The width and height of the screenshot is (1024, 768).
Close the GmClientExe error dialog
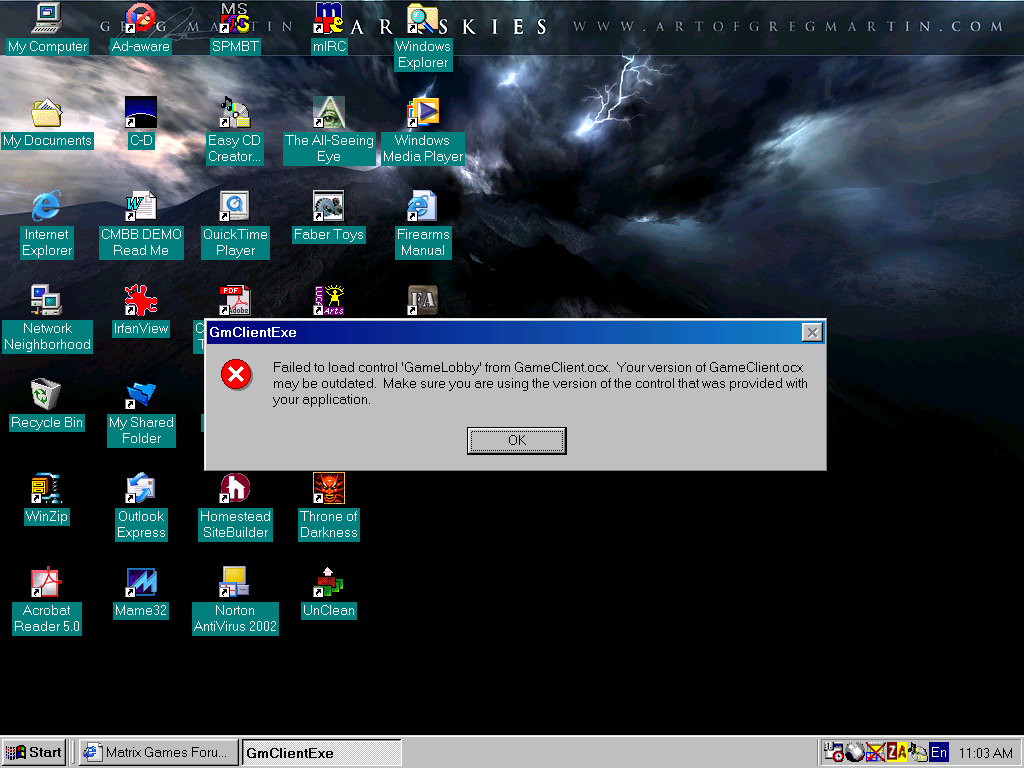pos(812,332)
